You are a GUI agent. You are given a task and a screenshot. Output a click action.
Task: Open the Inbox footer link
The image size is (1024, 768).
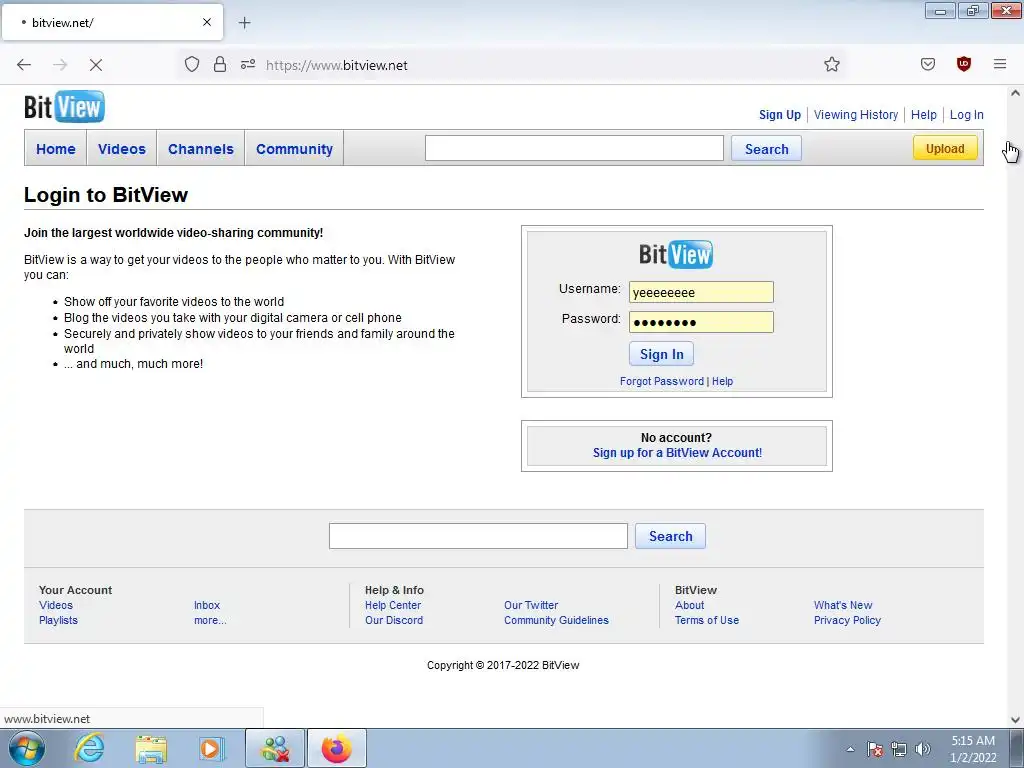pyautogui.click(x=207, y=605)
